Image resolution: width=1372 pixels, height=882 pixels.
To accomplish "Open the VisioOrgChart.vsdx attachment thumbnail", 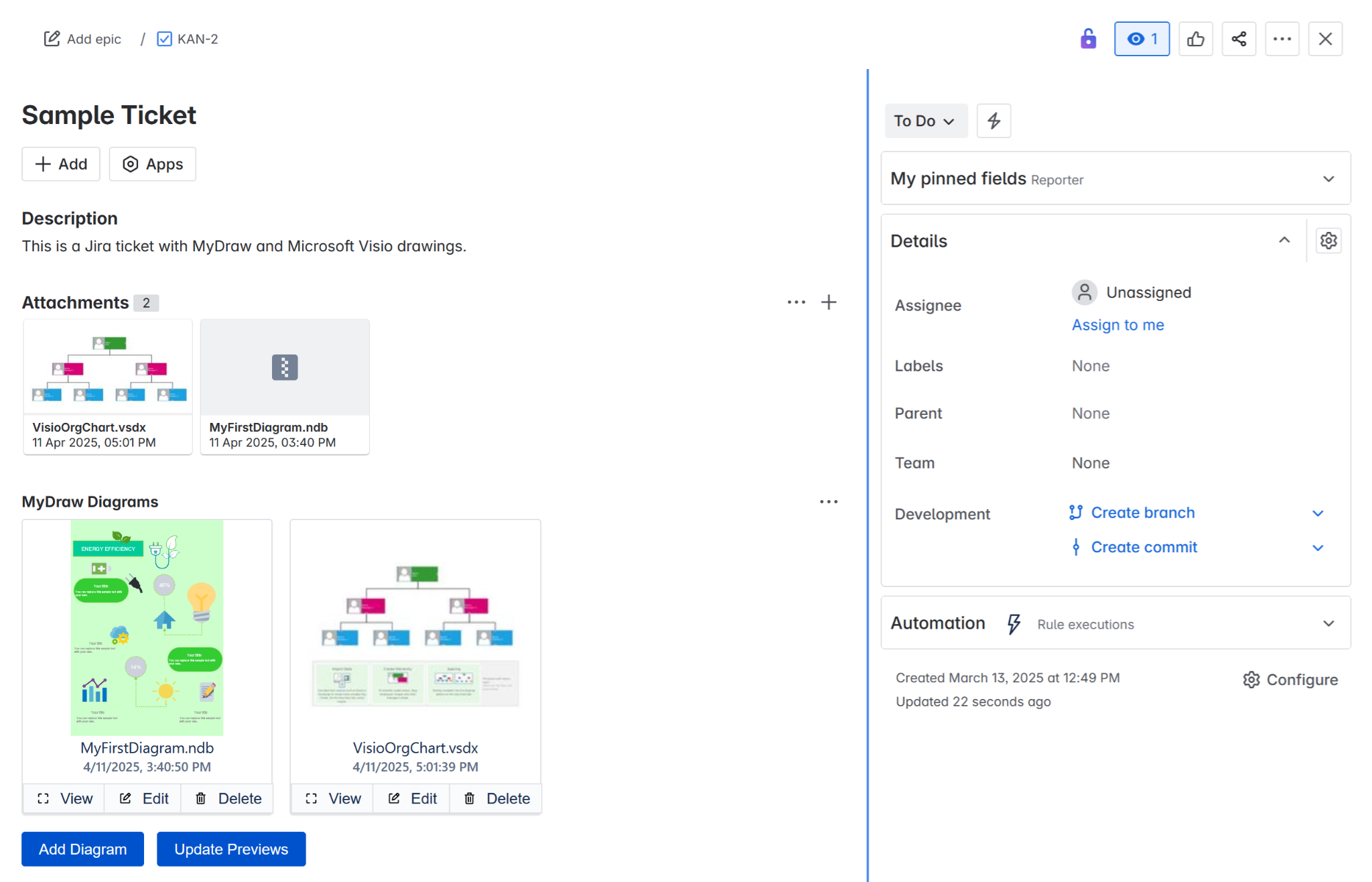I will (x=107, y=367).
